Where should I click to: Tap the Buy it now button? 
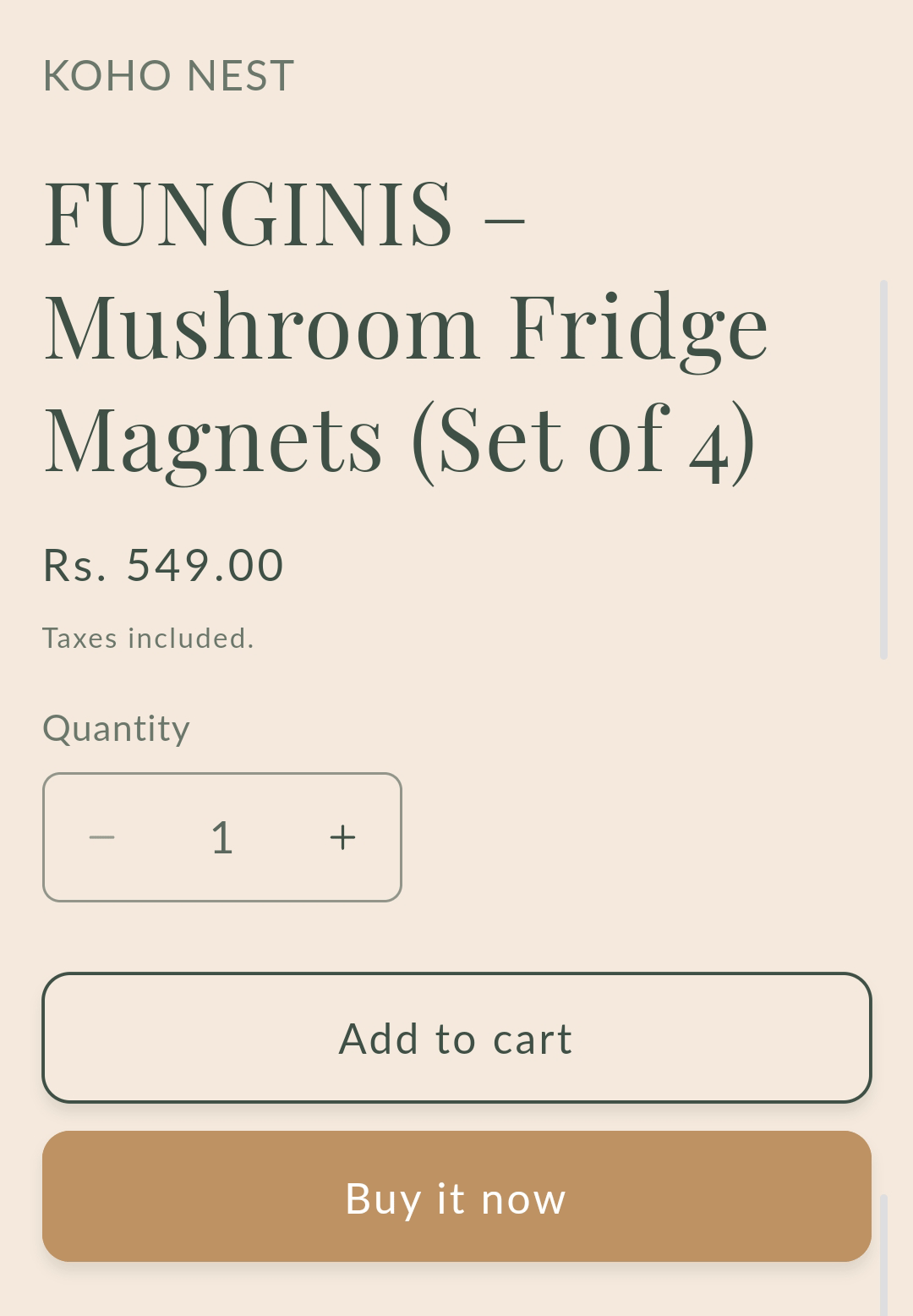[x=456, y=1197]
